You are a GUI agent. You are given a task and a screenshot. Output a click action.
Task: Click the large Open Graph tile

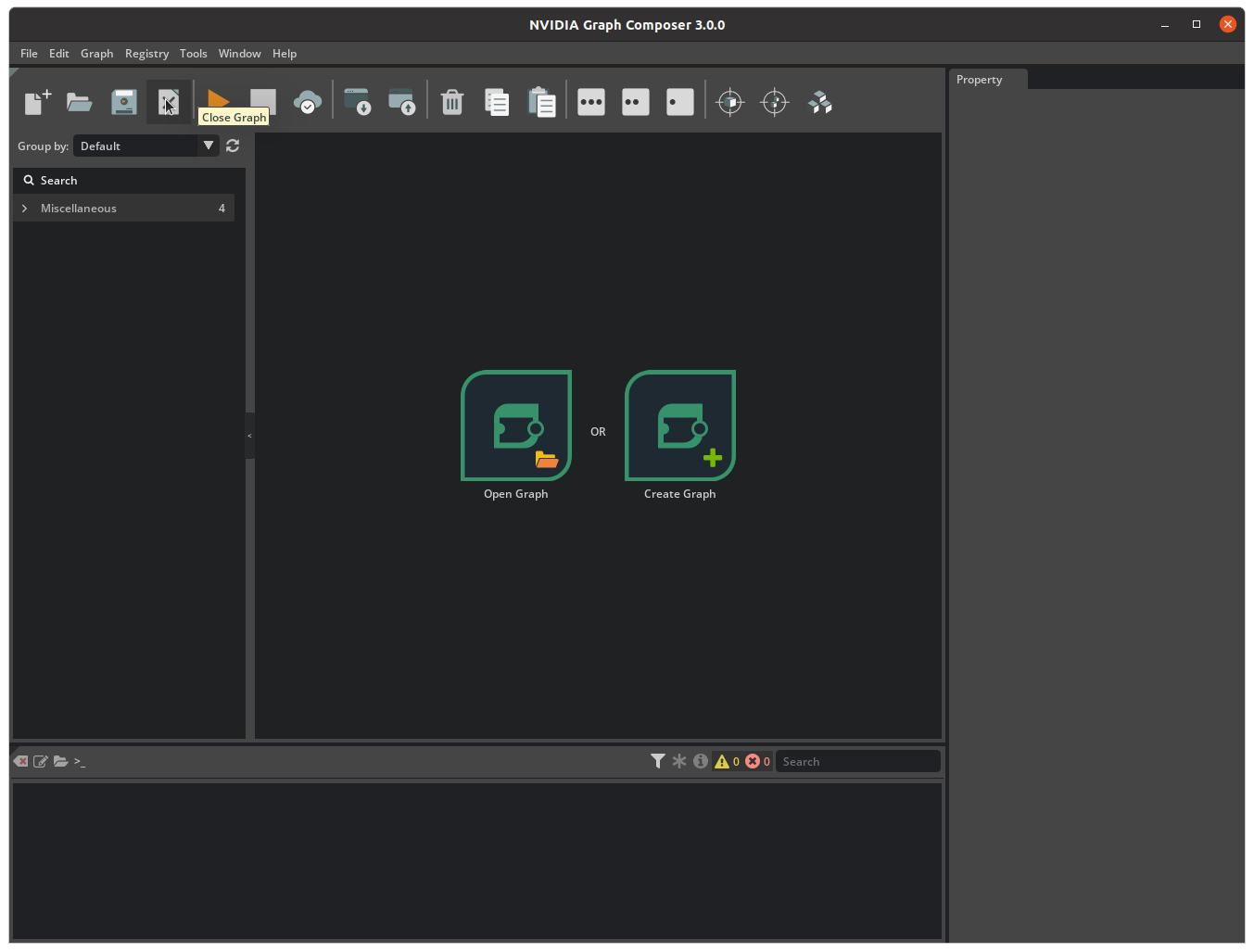pyautogui.click(x=516, y=425)
